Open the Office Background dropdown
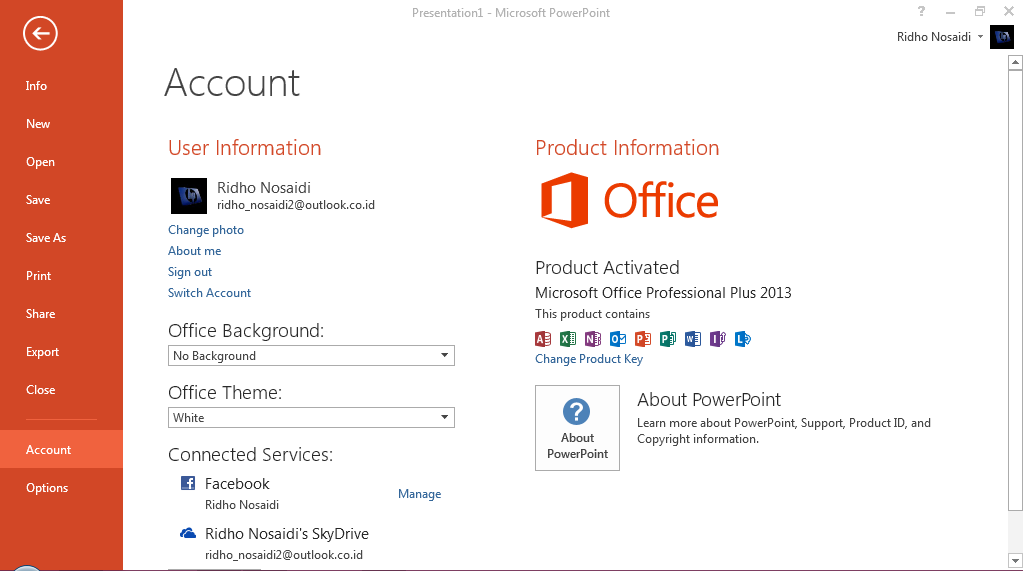Image resolution: width=1023 pixels, height=571 pixels. point(311,356)
